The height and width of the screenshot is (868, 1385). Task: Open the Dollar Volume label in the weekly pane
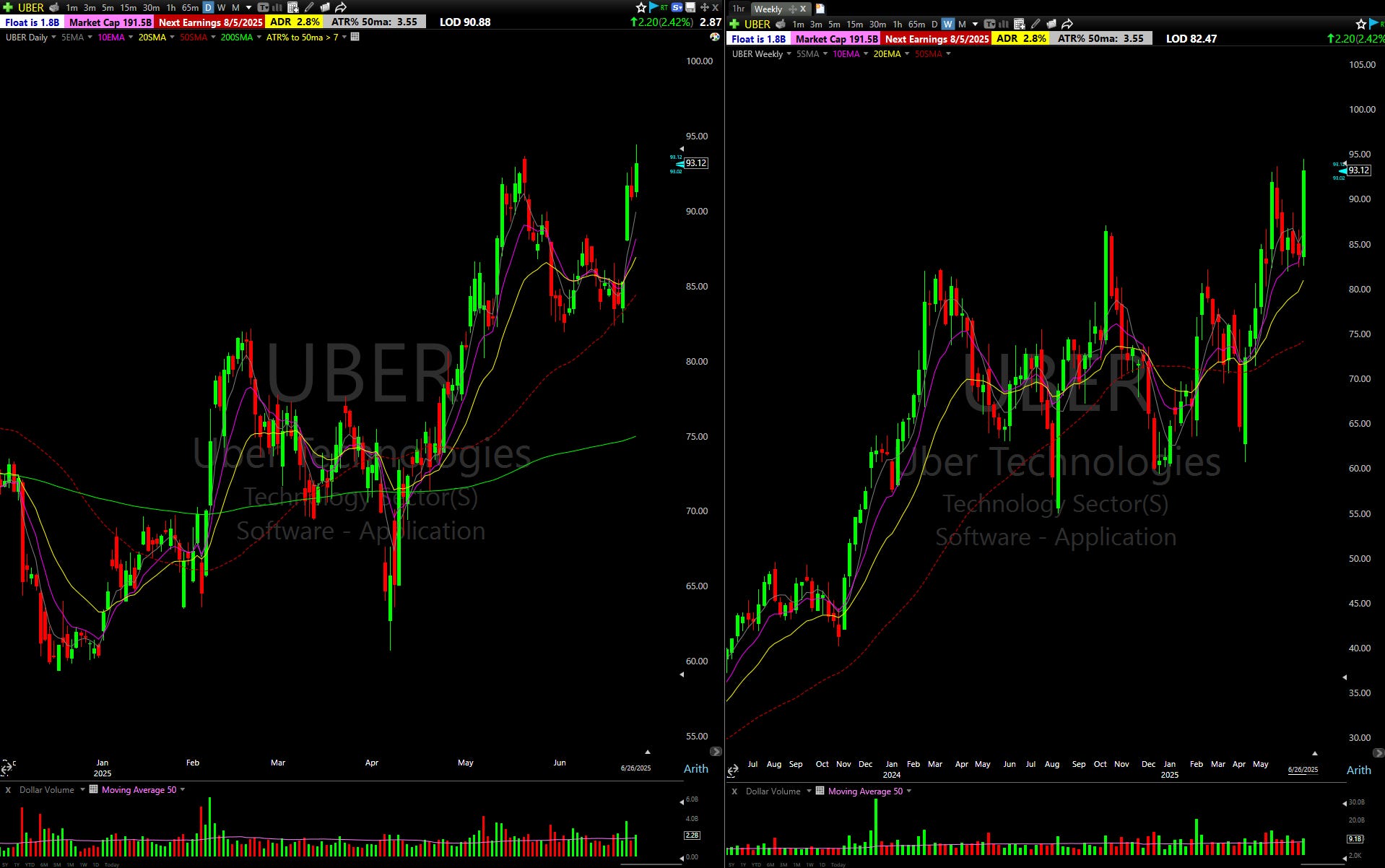pos(773,791)
